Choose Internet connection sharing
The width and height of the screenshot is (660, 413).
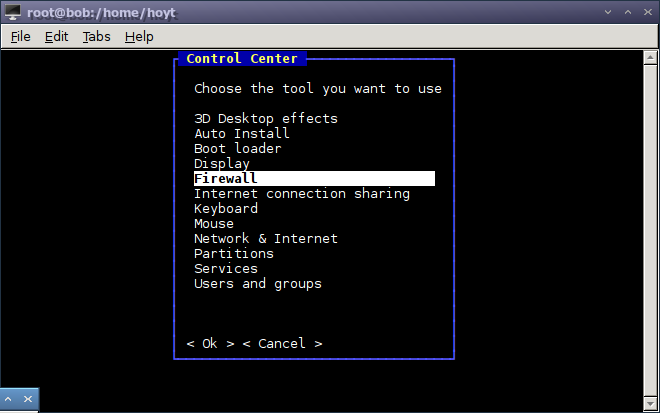[x=302, y=193]
